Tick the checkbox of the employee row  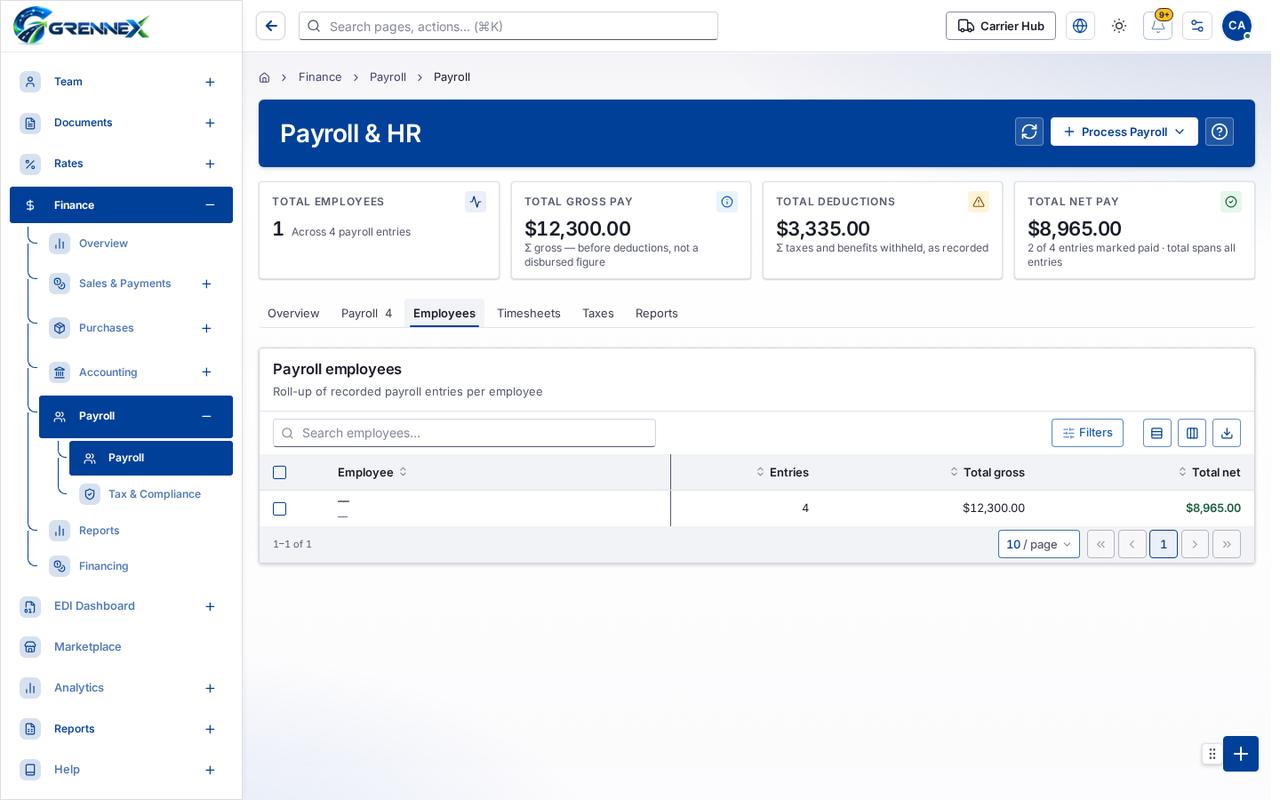(280, 509)
